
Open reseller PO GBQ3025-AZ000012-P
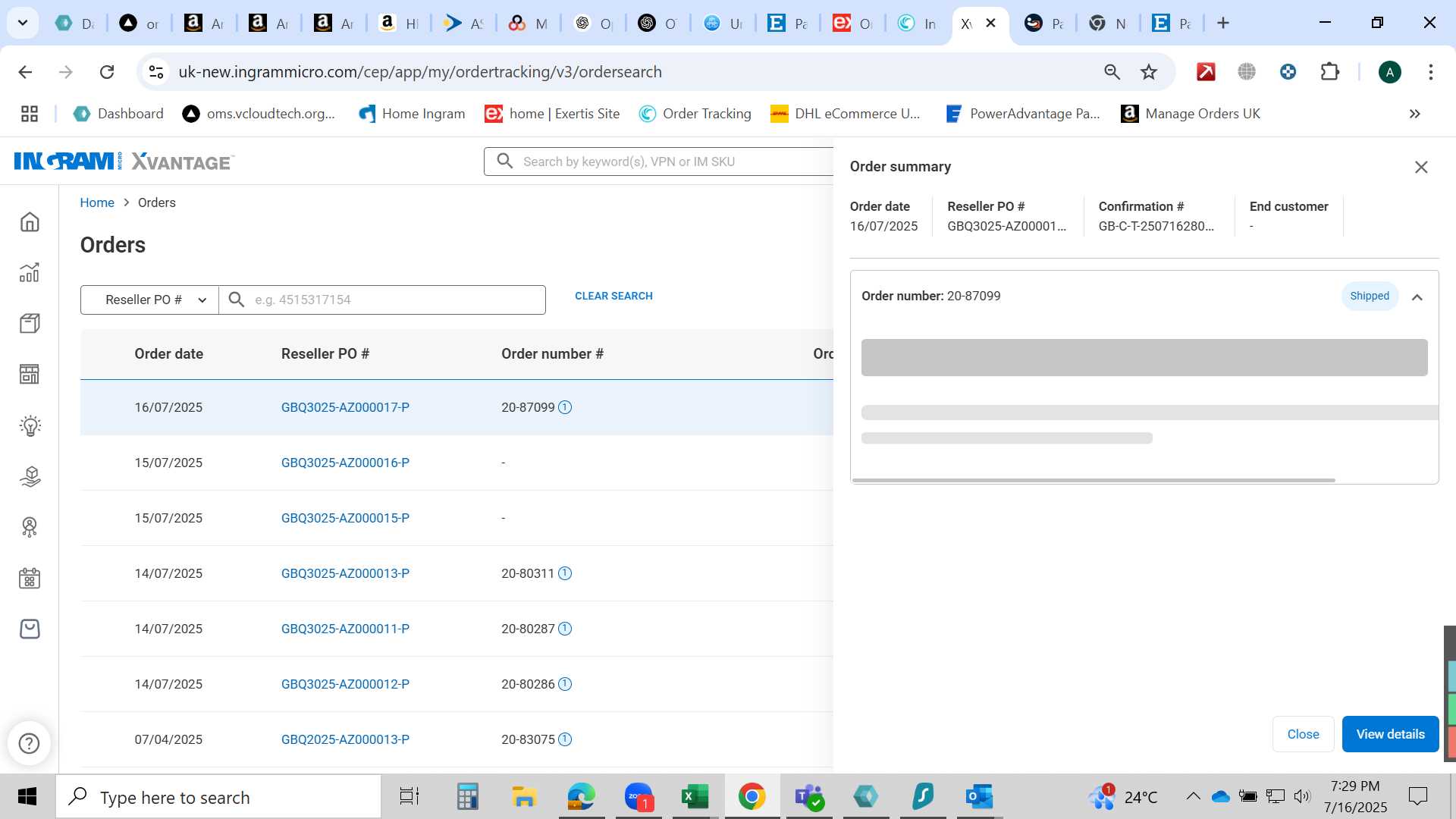pos(345,684)
